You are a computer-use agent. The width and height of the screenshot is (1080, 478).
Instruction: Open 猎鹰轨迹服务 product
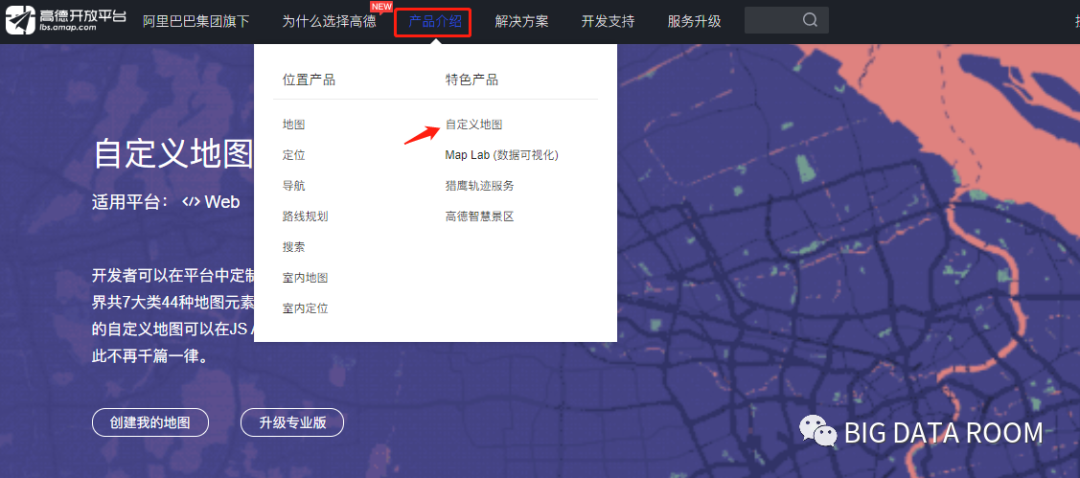point(479,186)
